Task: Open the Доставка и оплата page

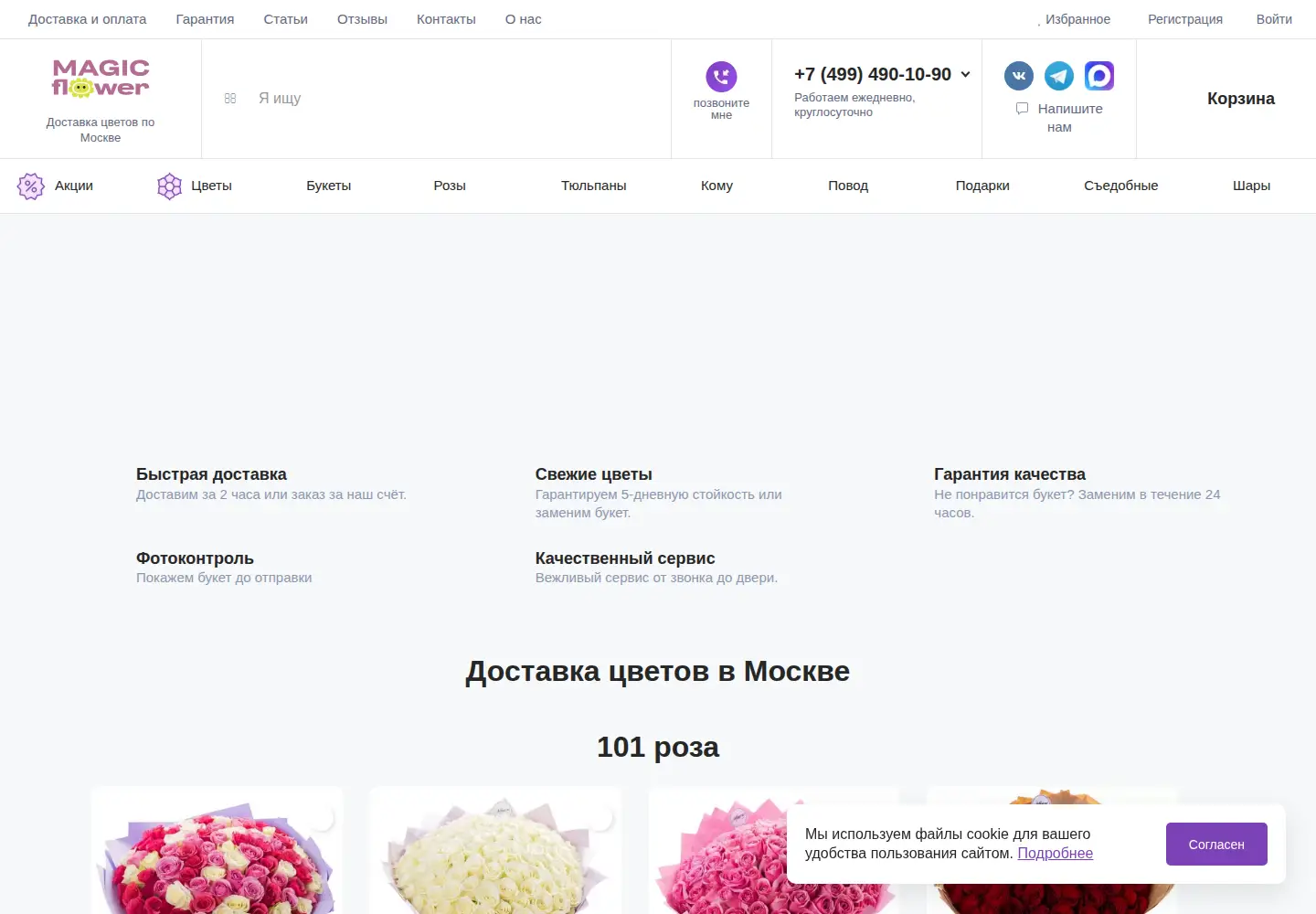Action: [x=87, y=19]
